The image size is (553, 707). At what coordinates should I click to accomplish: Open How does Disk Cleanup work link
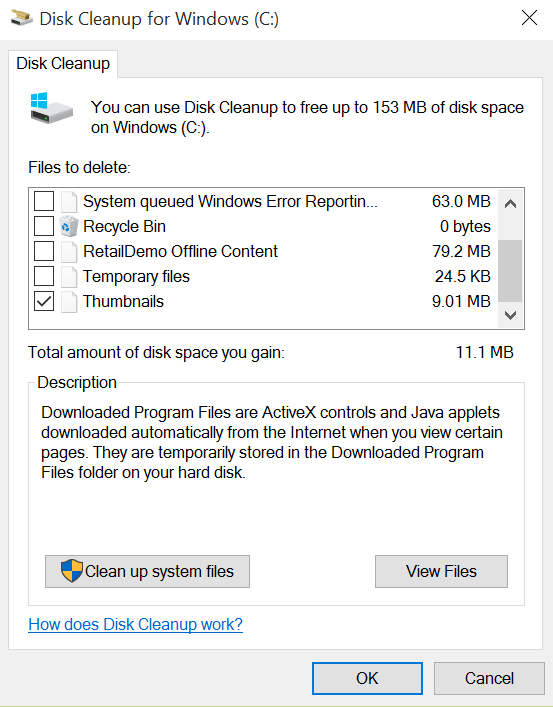[135, 624]
